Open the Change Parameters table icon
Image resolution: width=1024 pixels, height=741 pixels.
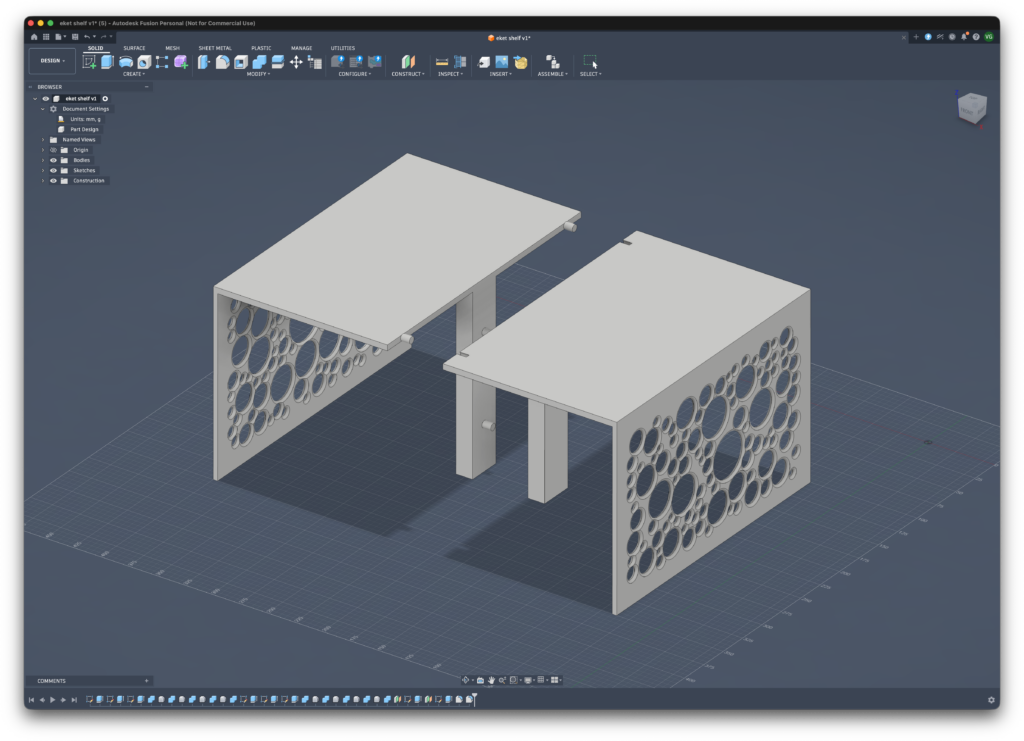315,63
